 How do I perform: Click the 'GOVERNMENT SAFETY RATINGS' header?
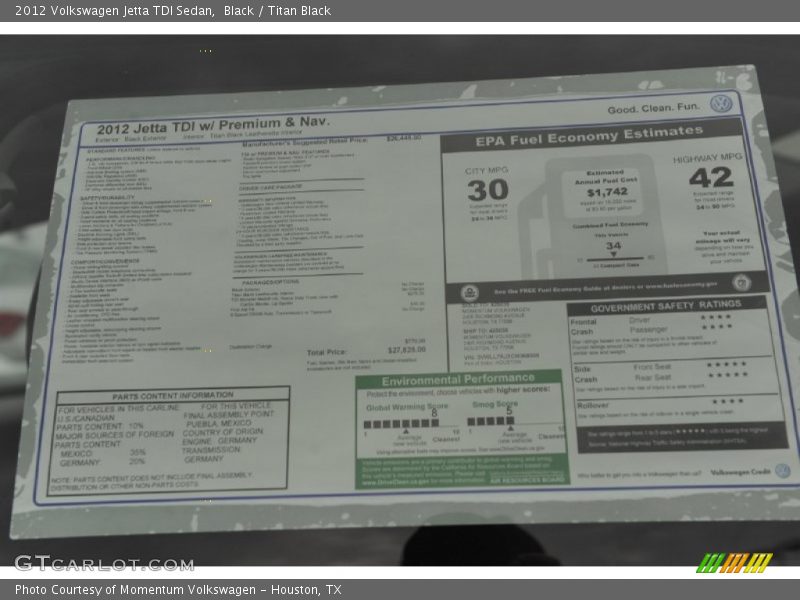tap(665, 306)
